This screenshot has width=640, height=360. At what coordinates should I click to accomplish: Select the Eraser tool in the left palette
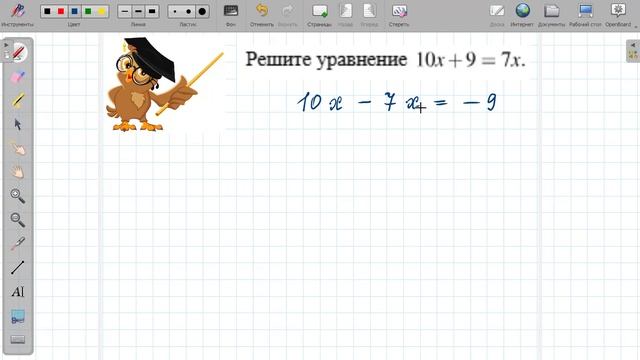[18, 77]
